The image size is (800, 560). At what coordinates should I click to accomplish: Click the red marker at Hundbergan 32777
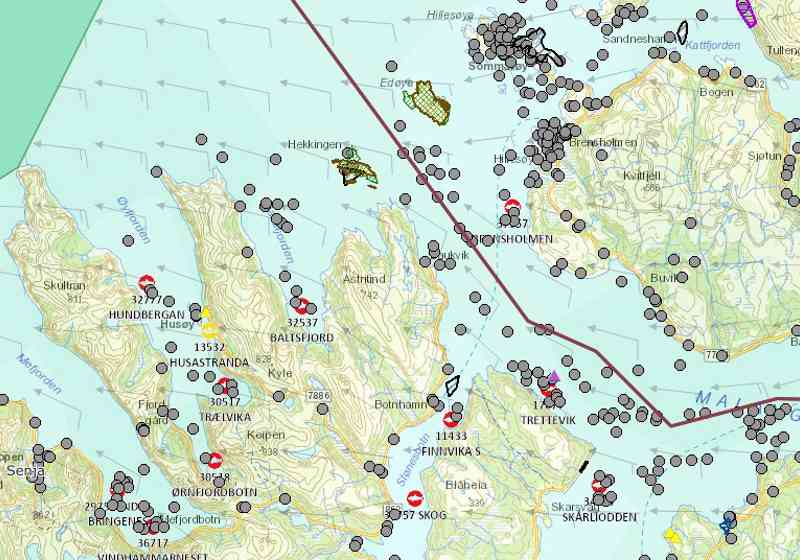click(147, 283)
